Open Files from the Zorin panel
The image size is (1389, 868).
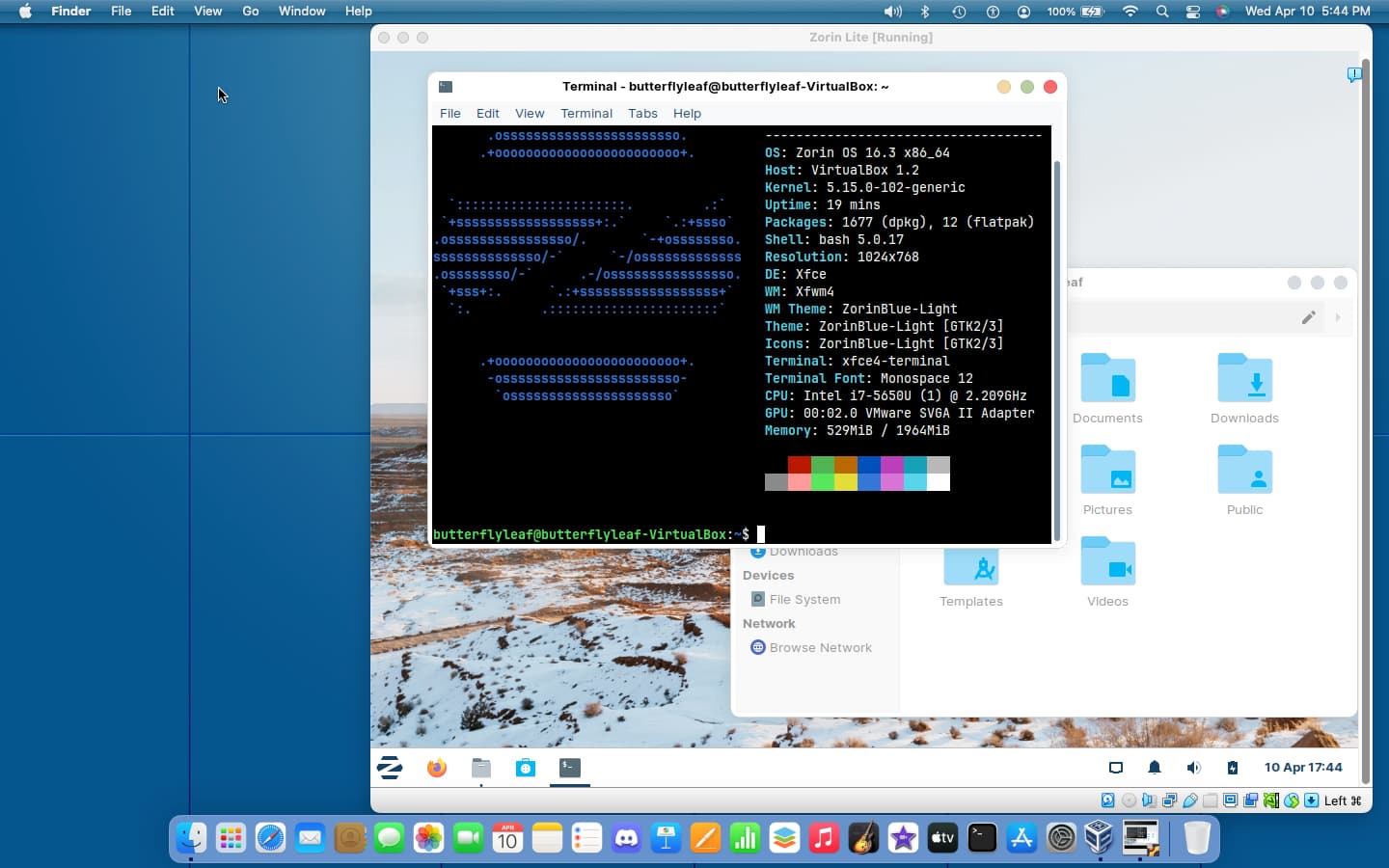[481, 768]
